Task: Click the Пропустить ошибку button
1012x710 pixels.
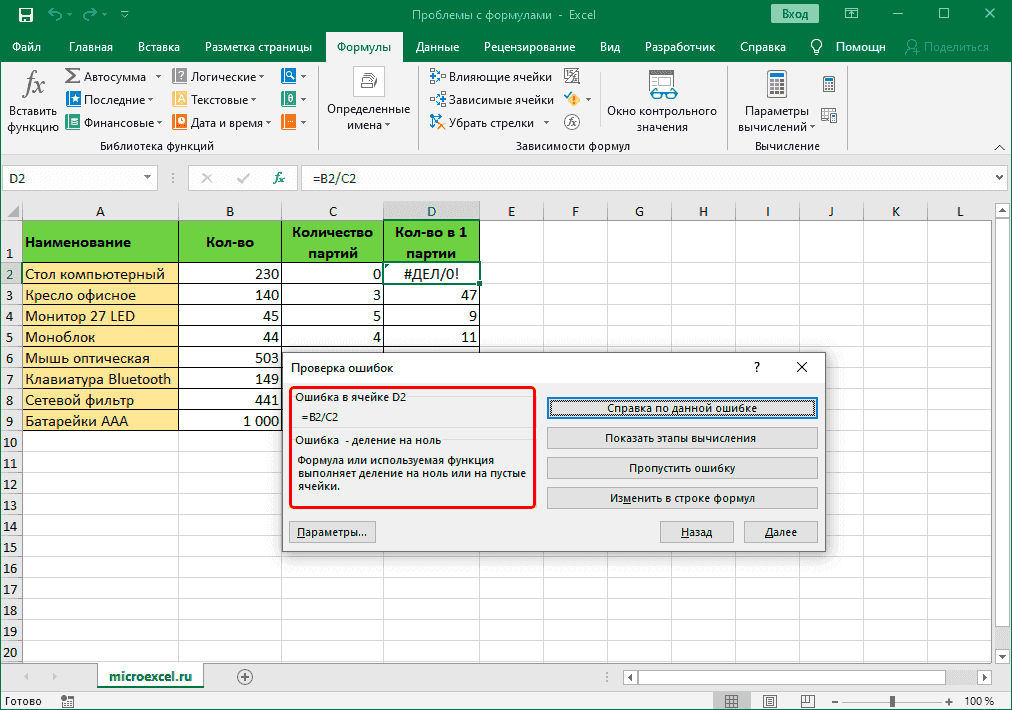Action: click(682, 468)
